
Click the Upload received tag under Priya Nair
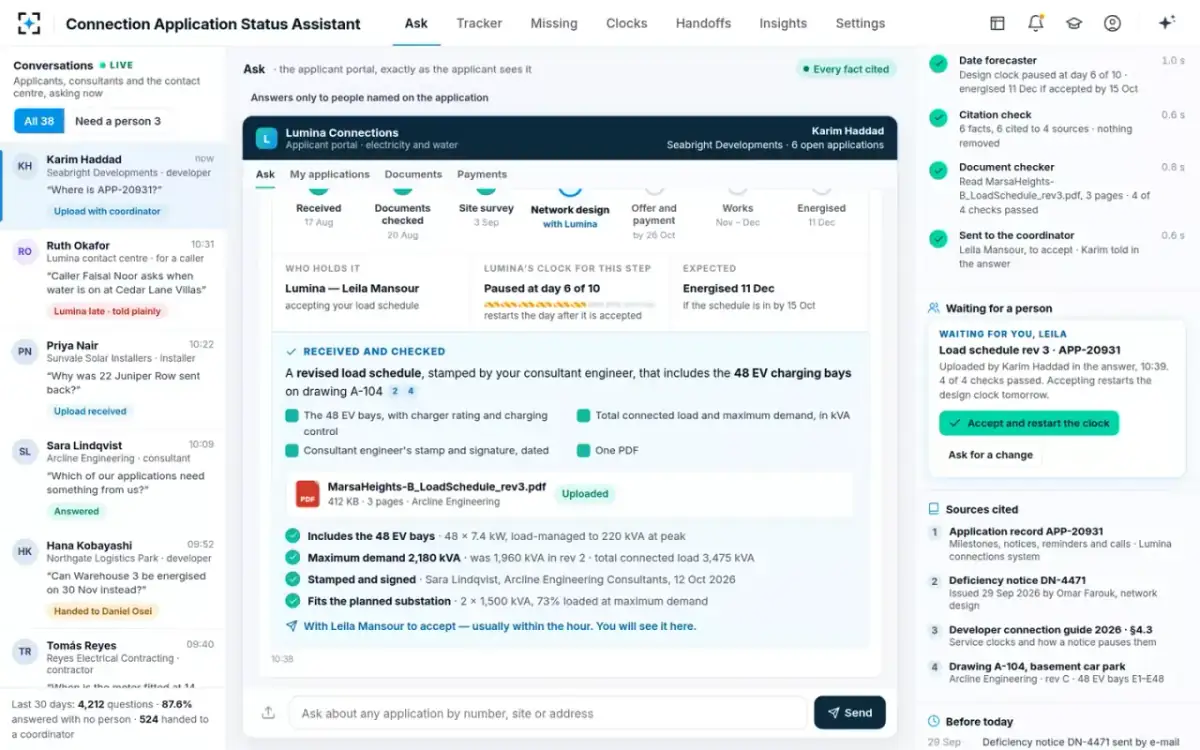pyautogui.click(x=90, y=411)
